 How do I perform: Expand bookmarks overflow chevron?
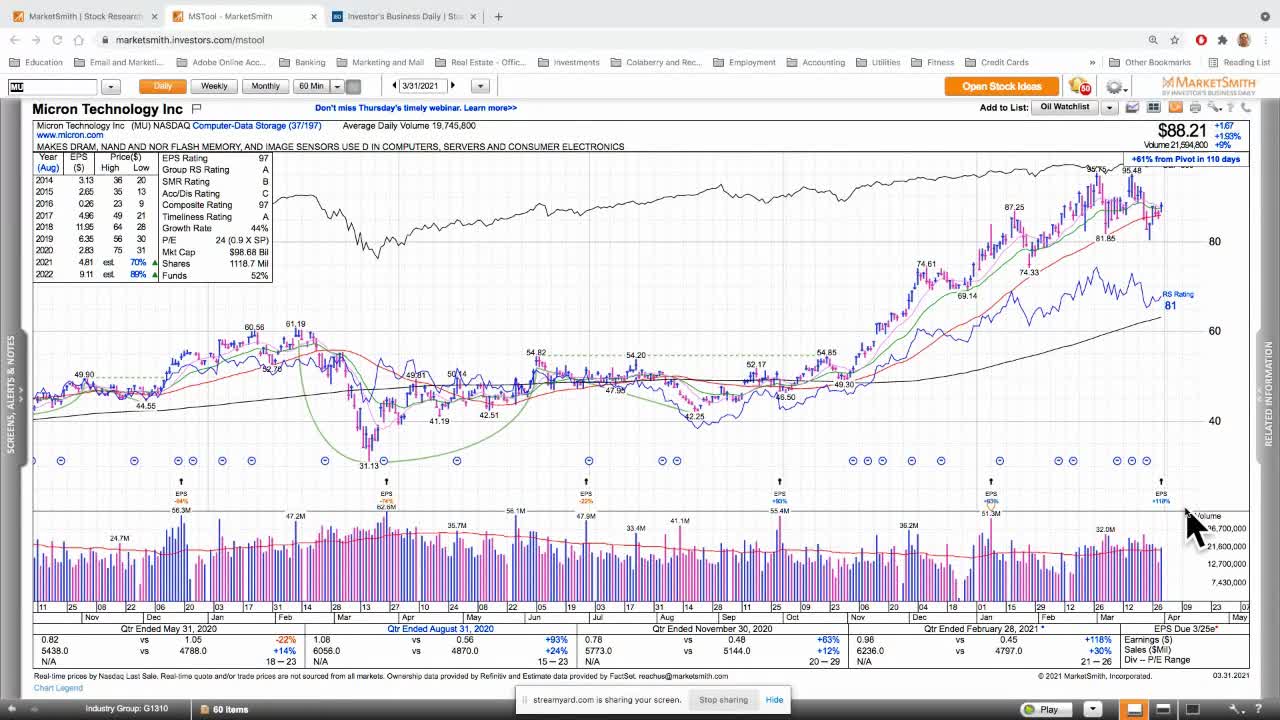1092,62
